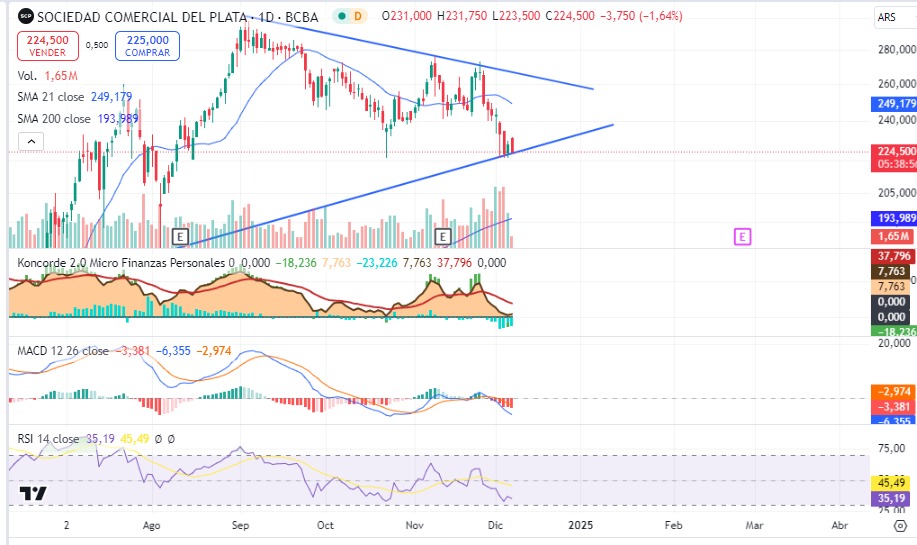Open chart settings gear in bottom-right corner
Screen dimensions: 917x545
click(899, 524)
